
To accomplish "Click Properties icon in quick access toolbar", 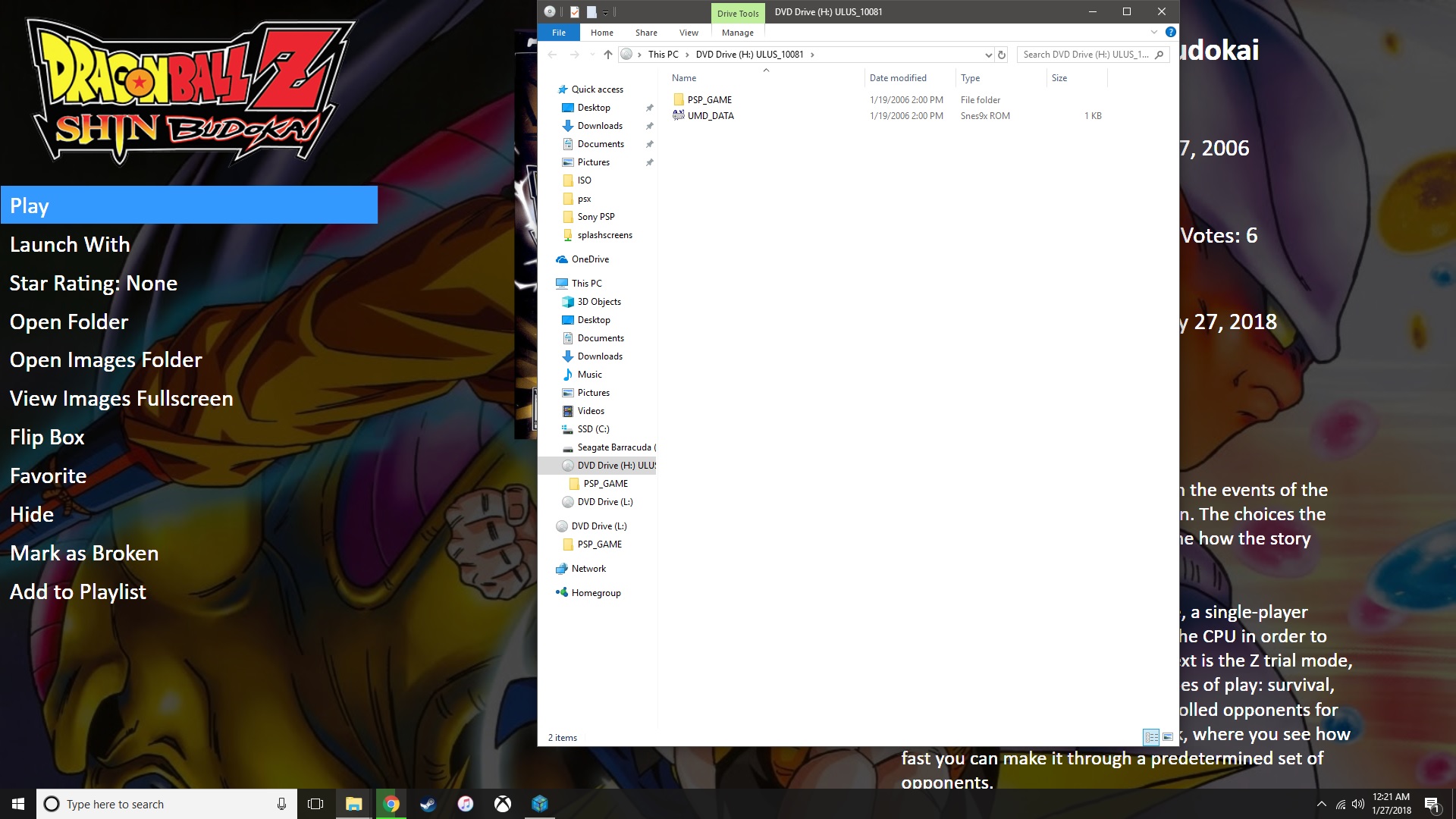I will tap(575, 11).
